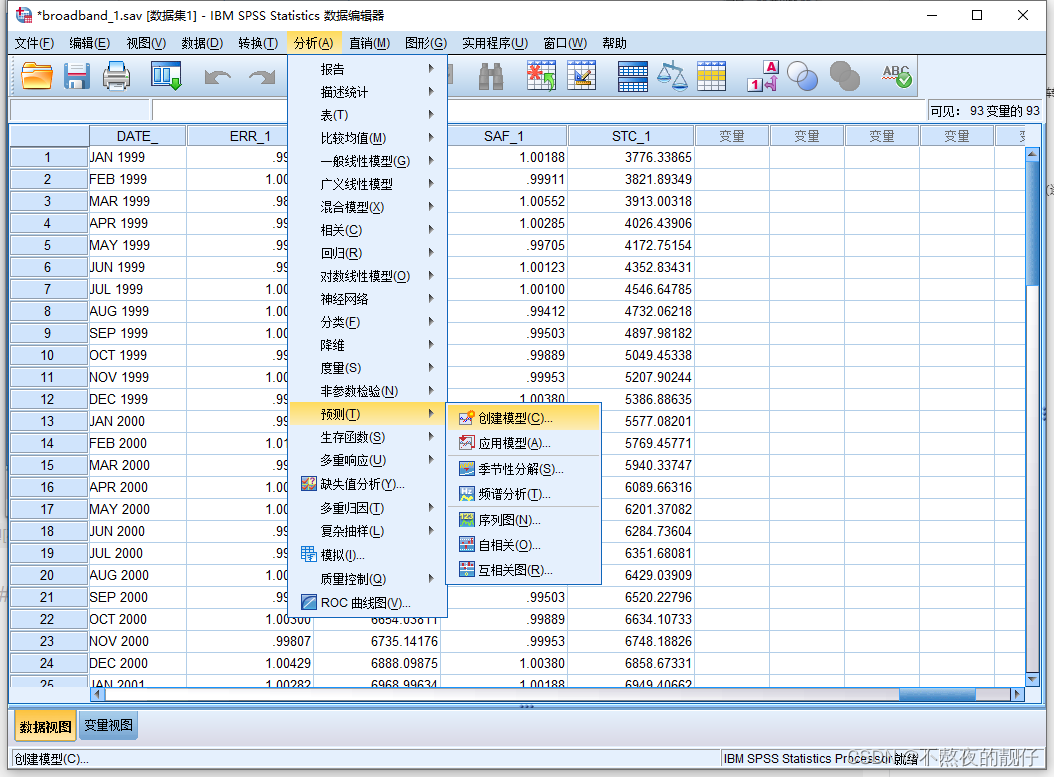Screen dimensions: 1054x777
Task: Expand the 质量控制(Q) submenu
Action: tap(368, 579)
